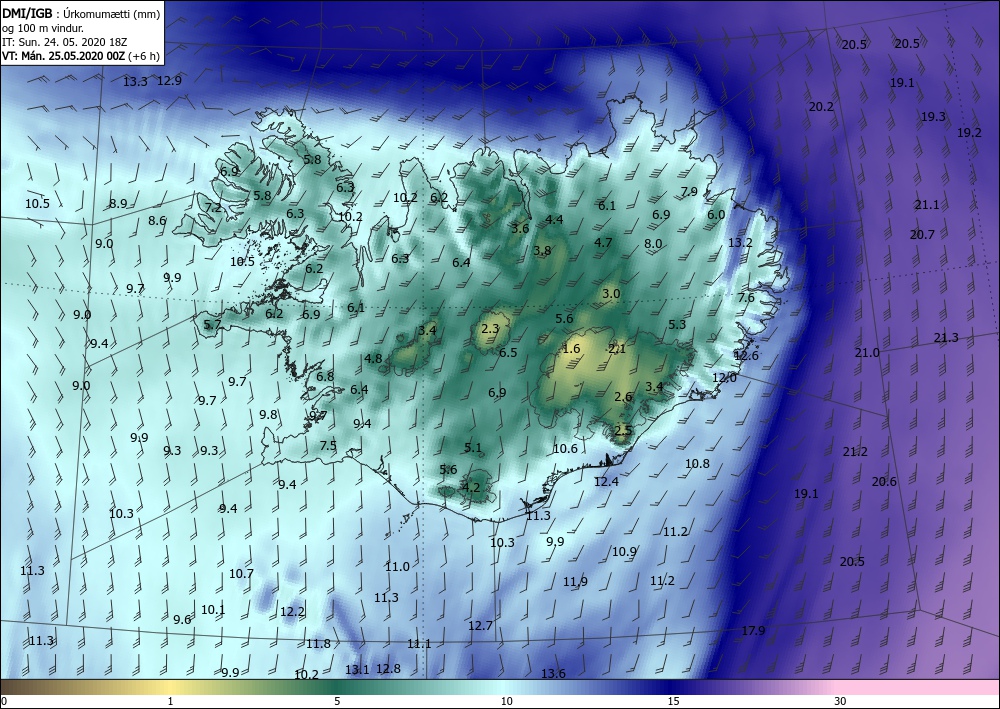Click the map value 3.0
This screenshot has width=1000, height=709.
(x=611, y=293)
